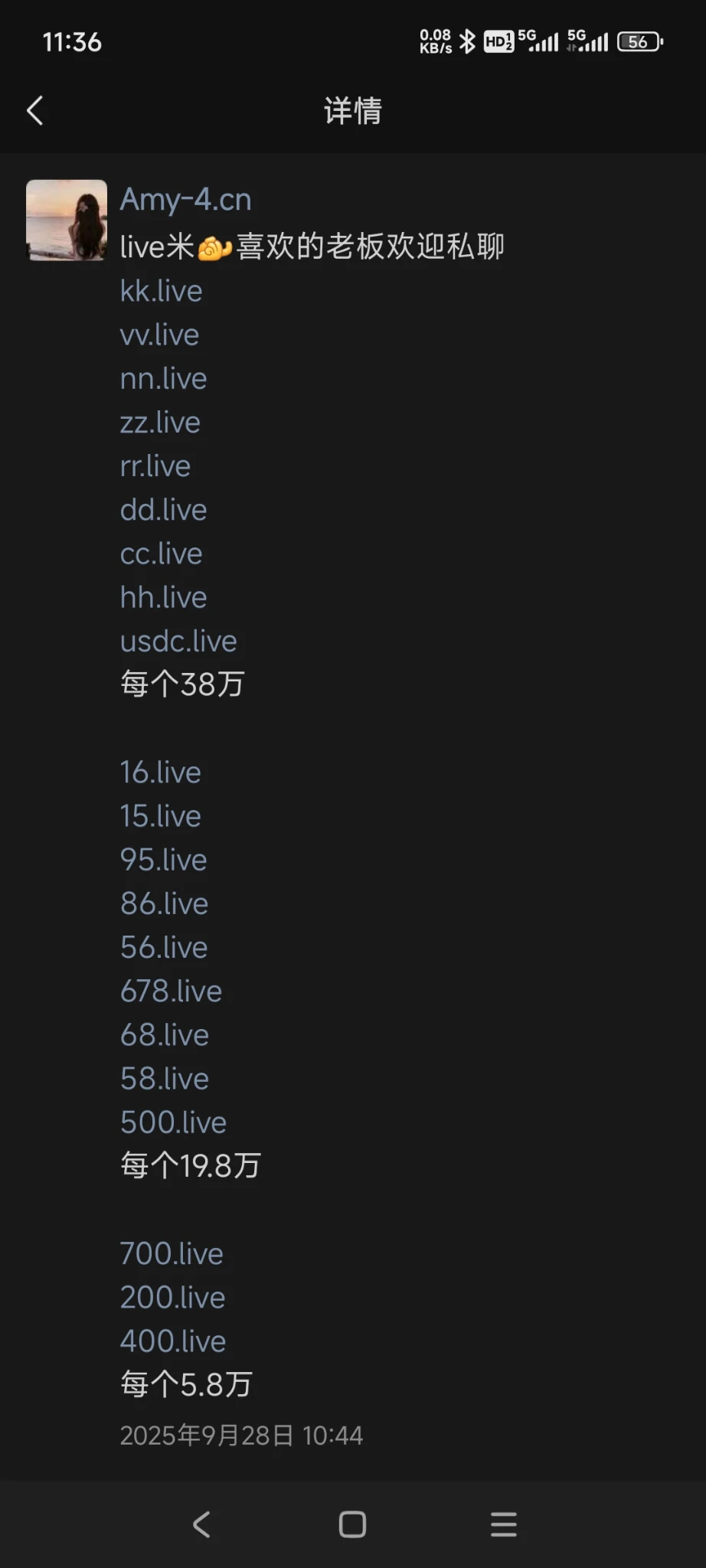Open the Amy-4.cn username link

pos(185,200)
